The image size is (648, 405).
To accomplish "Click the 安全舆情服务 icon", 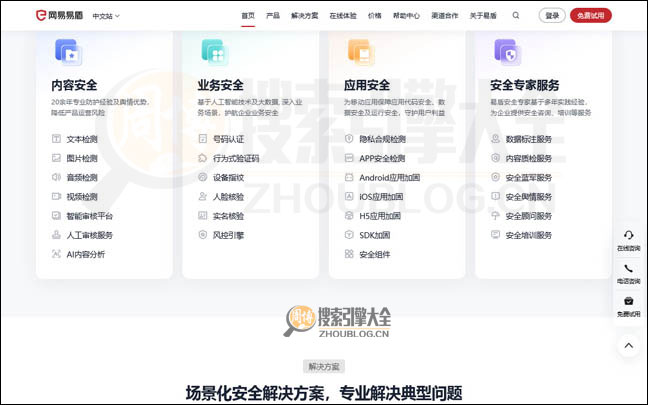I will click(x=495, y=196).
